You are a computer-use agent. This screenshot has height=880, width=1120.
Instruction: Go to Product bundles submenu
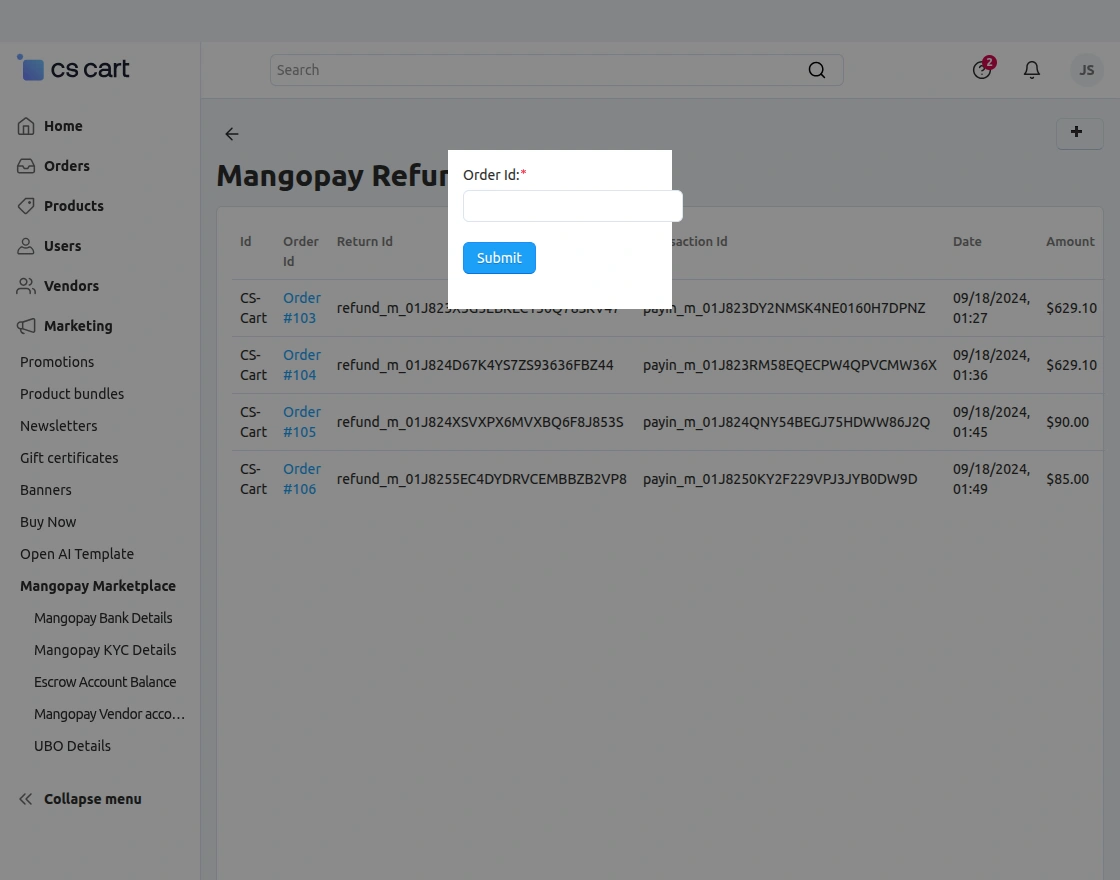tap(72, 394)
